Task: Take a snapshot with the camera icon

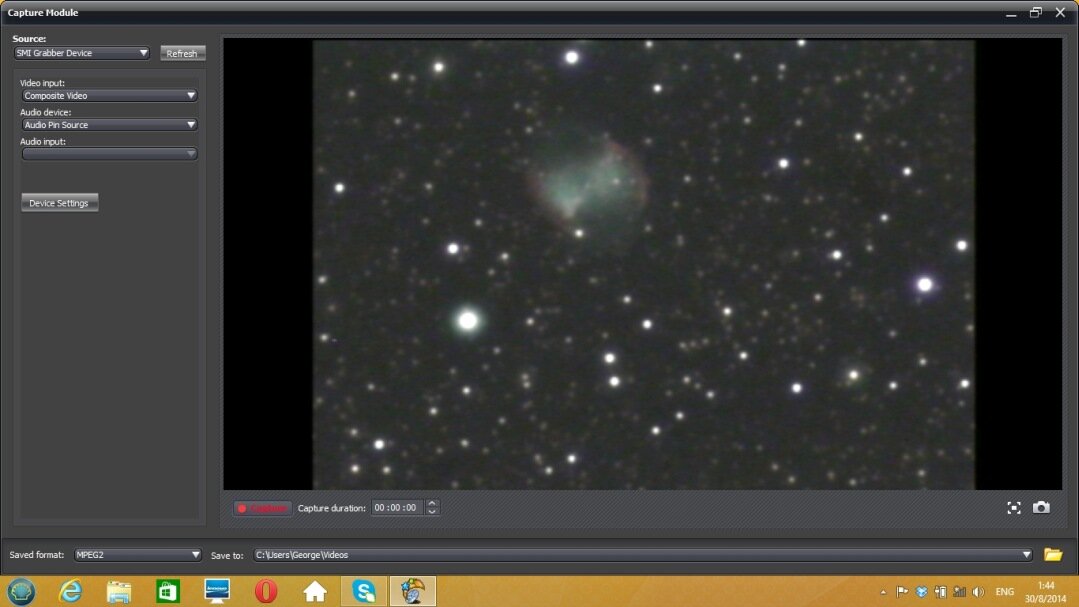Action: 1041,507
